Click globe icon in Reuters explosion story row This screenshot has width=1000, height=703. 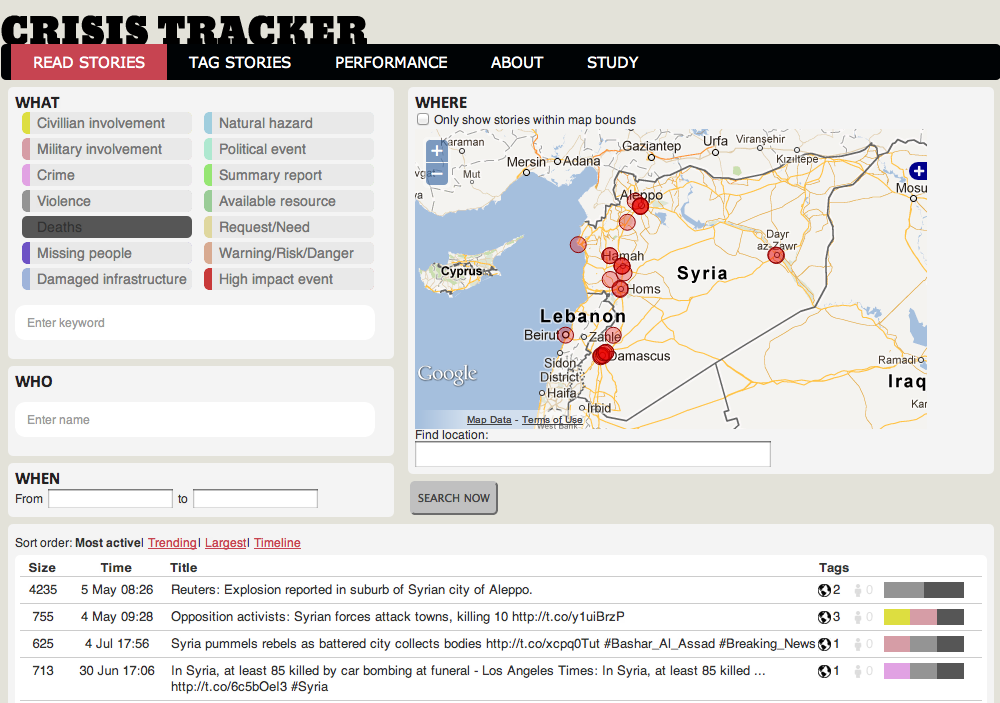(825, 590)
